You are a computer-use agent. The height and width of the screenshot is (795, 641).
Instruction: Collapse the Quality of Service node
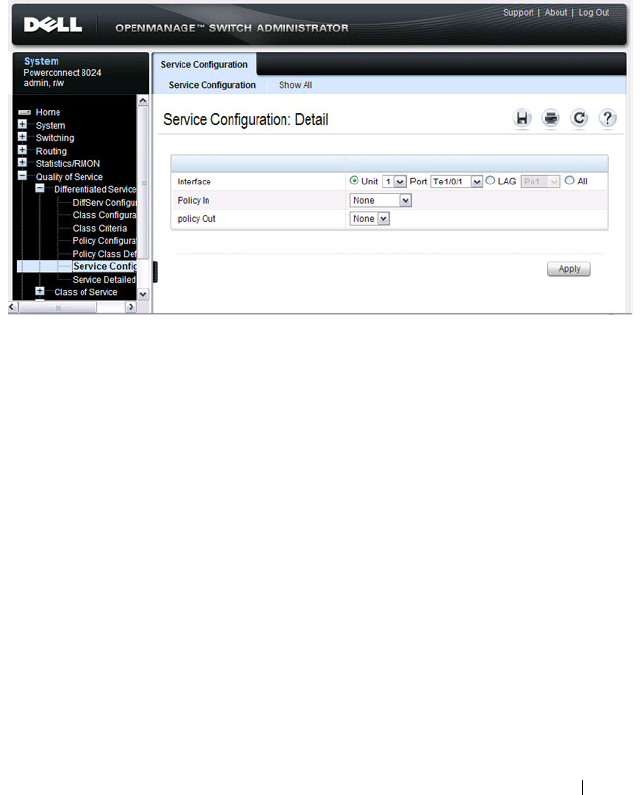click(x=22, y=176)
